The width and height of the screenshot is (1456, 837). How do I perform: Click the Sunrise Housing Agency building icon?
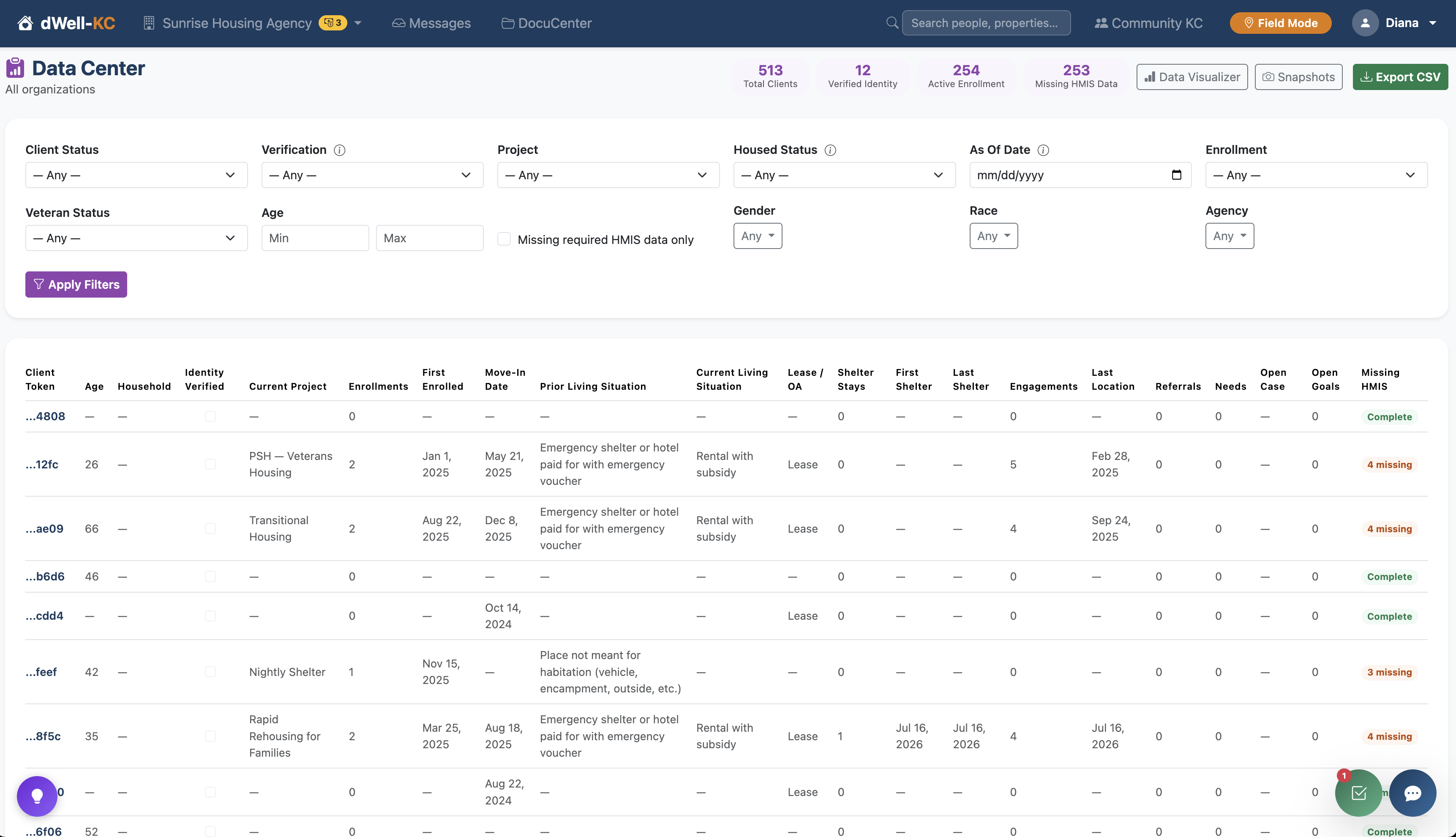click(149, 23)
